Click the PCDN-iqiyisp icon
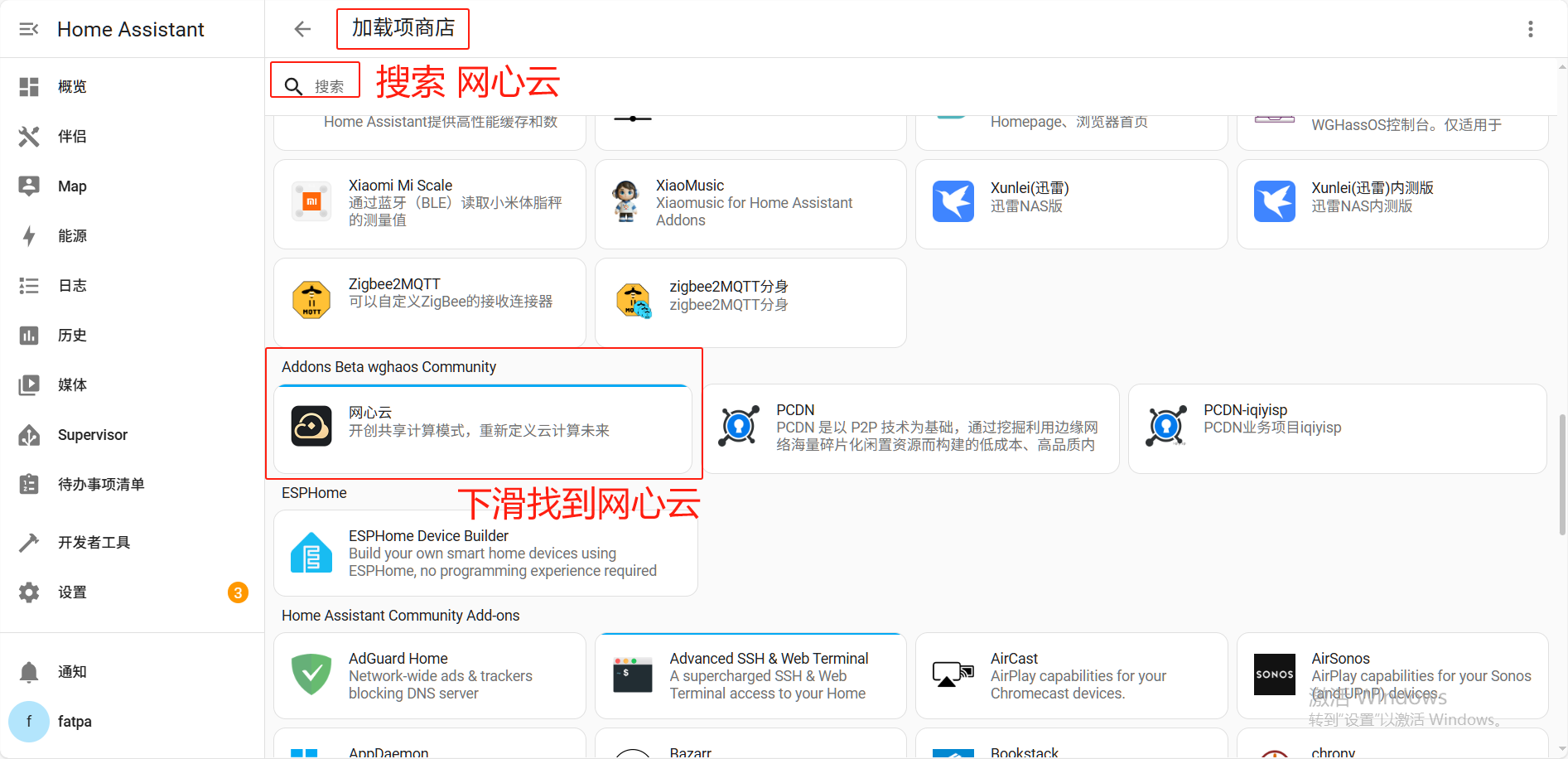The width and height of the screenshot is (1568, 759). (1166, 426)
